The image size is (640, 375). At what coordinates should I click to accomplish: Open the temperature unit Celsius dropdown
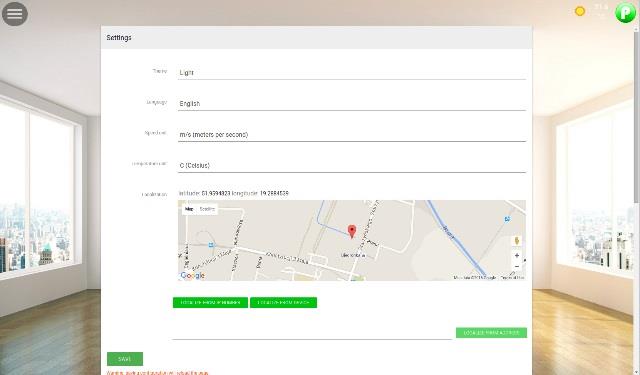[352, 166]
